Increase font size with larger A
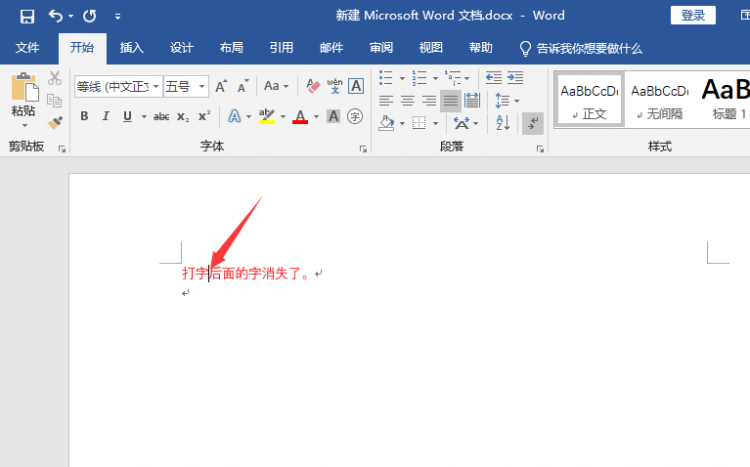The image size is (750, 467). point(221,86)
